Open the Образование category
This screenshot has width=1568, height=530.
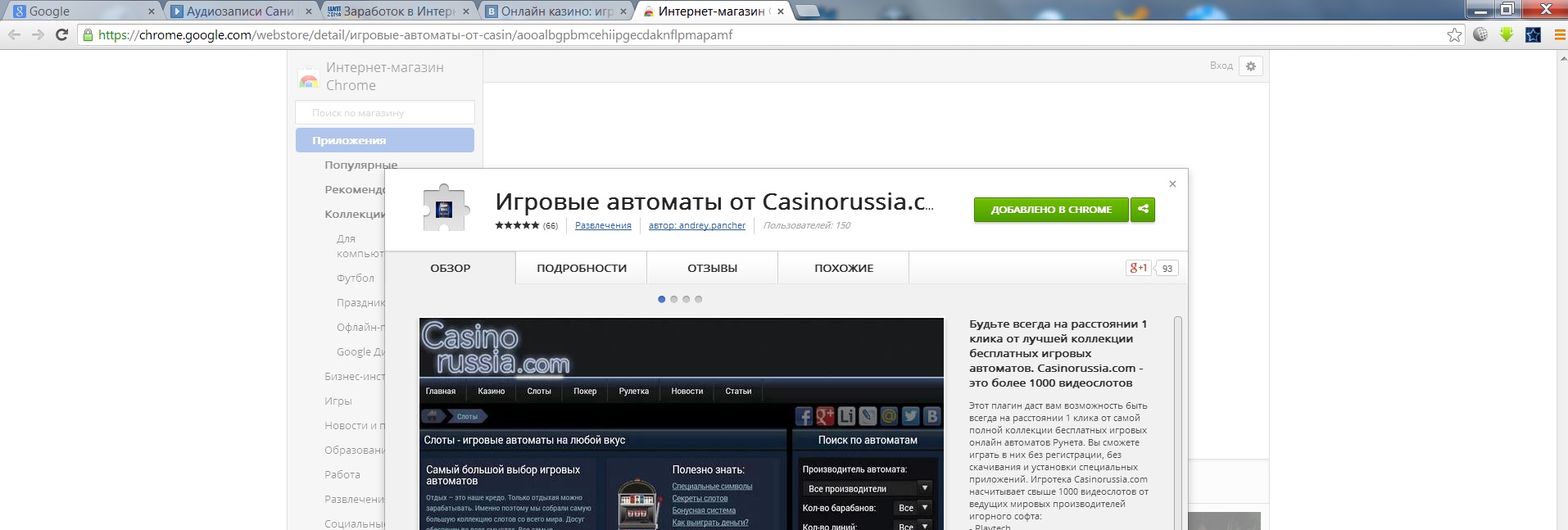pyautogui.click(x=355, y=450)
